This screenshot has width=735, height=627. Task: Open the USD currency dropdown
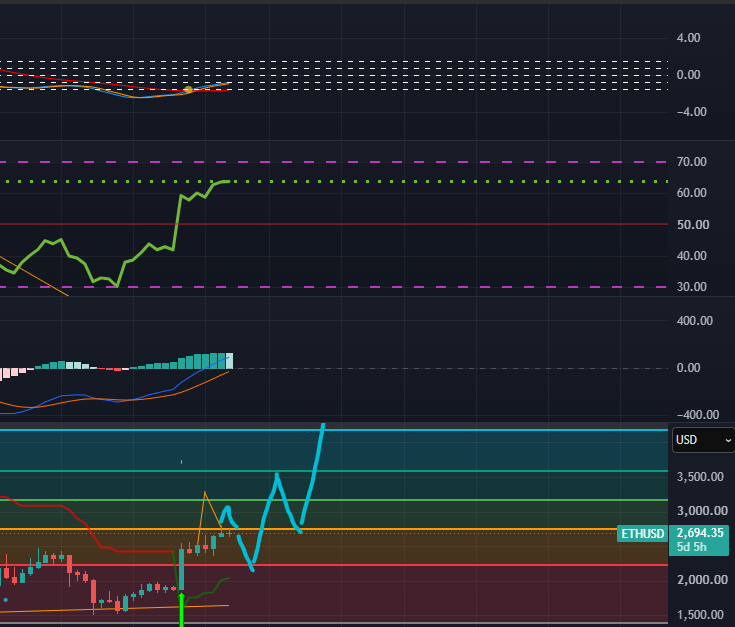coord(703,440)
